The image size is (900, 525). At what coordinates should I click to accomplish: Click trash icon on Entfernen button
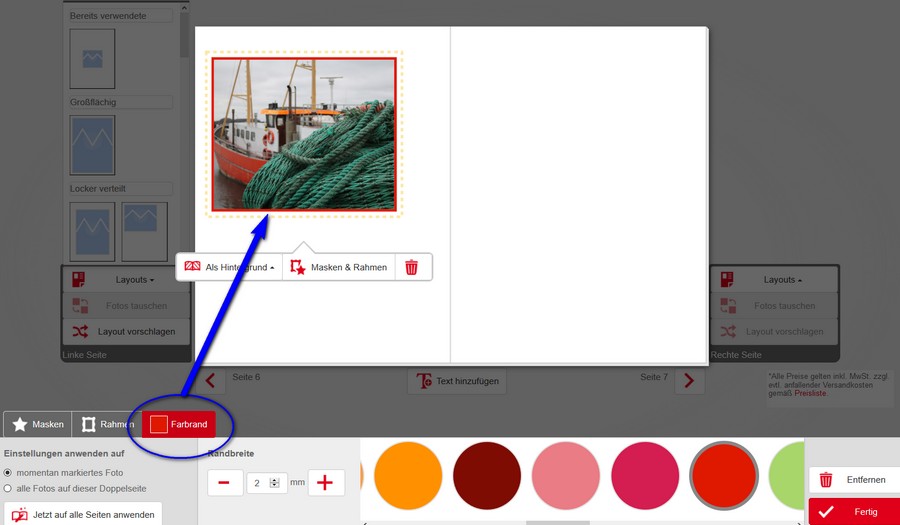[826, 480]
